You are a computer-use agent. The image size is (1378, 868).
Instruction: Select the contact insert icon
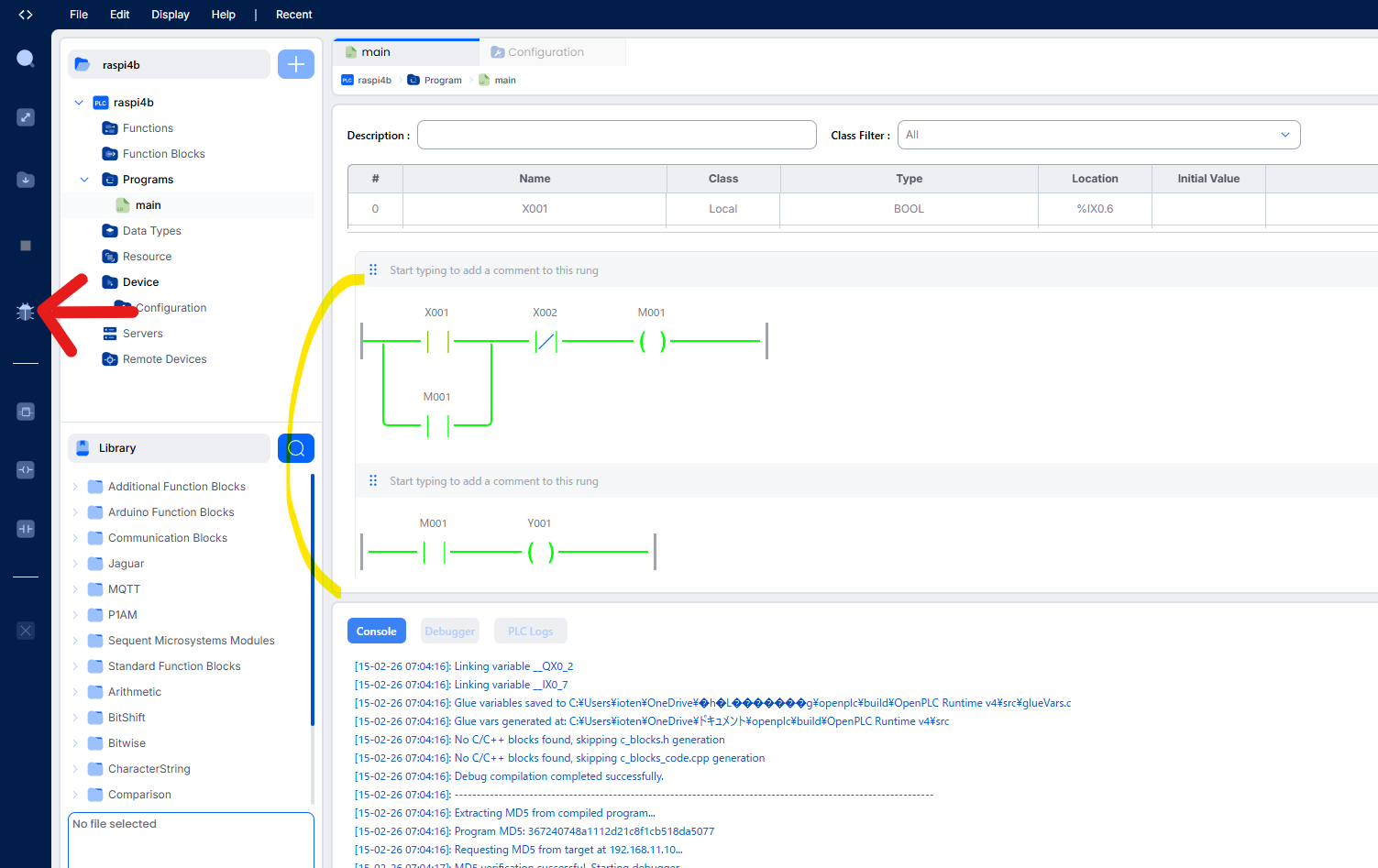pos(26,529)
